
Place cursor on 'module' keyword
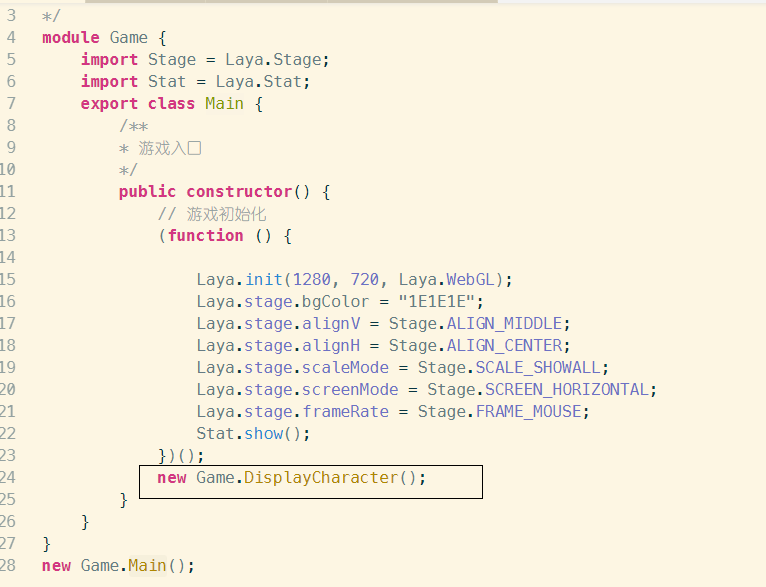70,38
